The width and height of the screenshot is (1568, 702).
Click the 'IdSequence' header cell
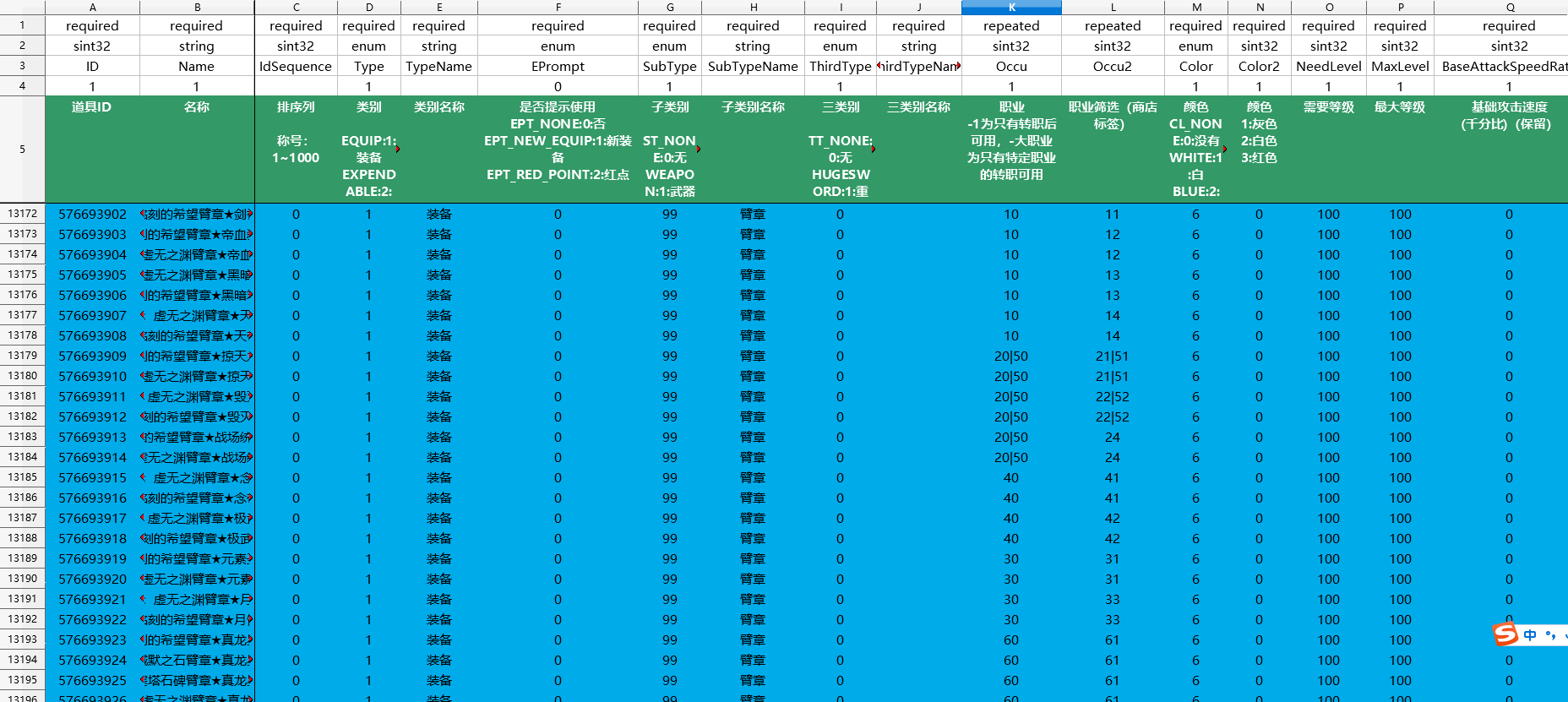pyautogui.click(x=296, y=66)
